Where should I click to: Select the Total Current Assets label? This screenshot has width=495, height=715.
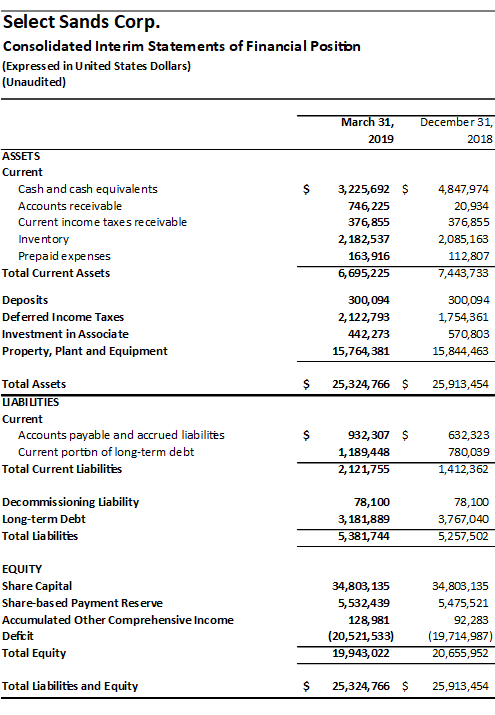[56, 273]
